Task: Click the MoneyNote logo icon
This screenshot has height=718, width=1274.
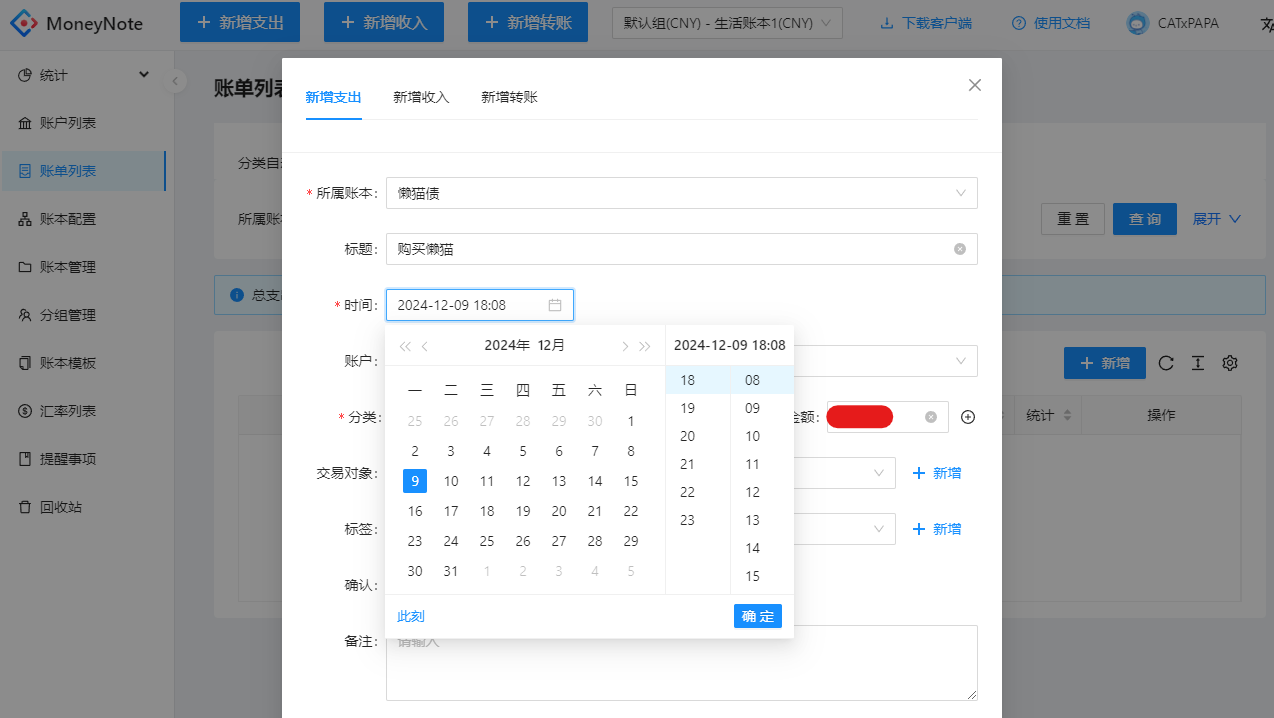Action: 25,23
